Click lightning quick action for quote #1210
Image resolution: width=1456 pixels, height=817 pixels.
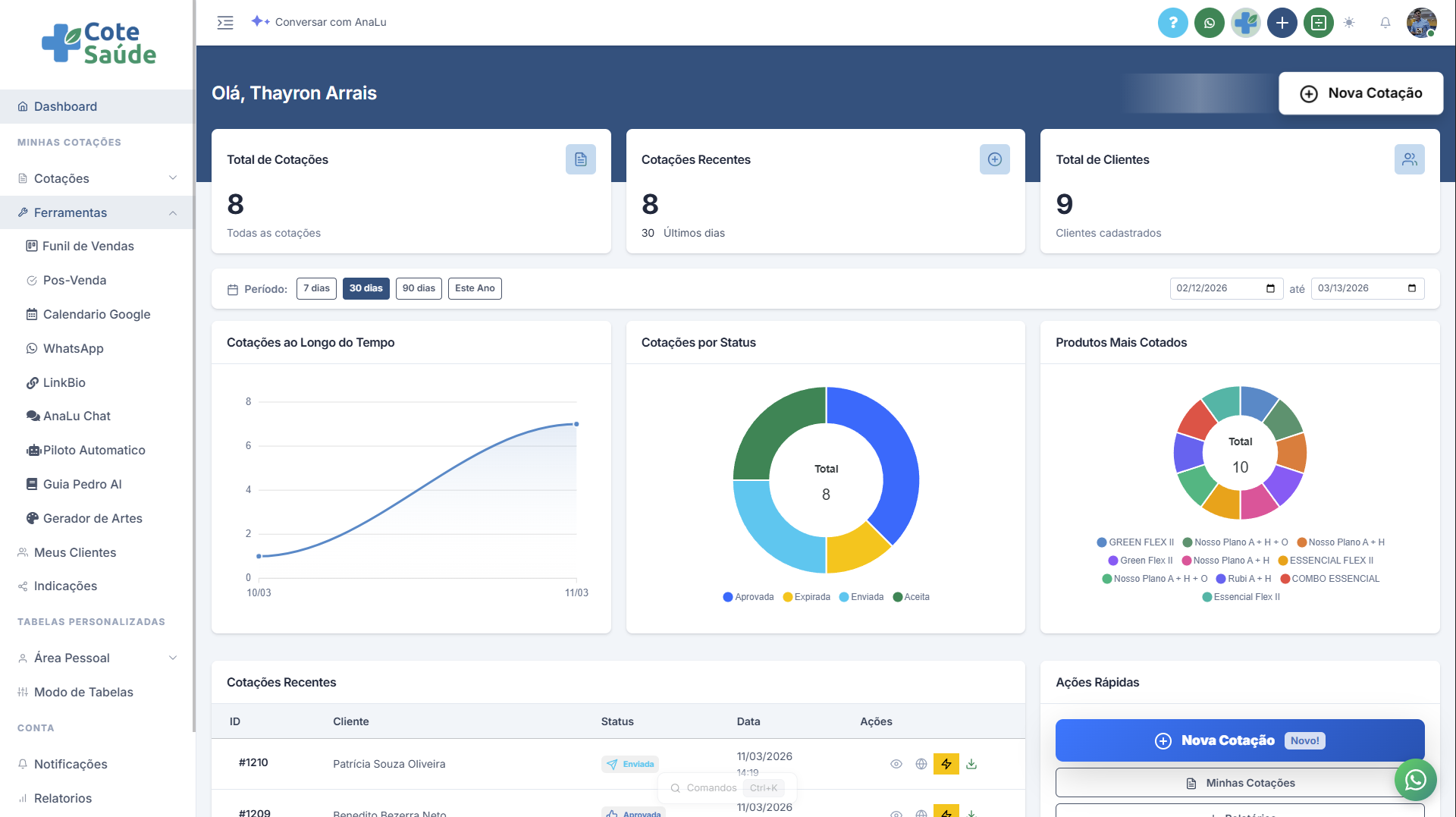946,764
